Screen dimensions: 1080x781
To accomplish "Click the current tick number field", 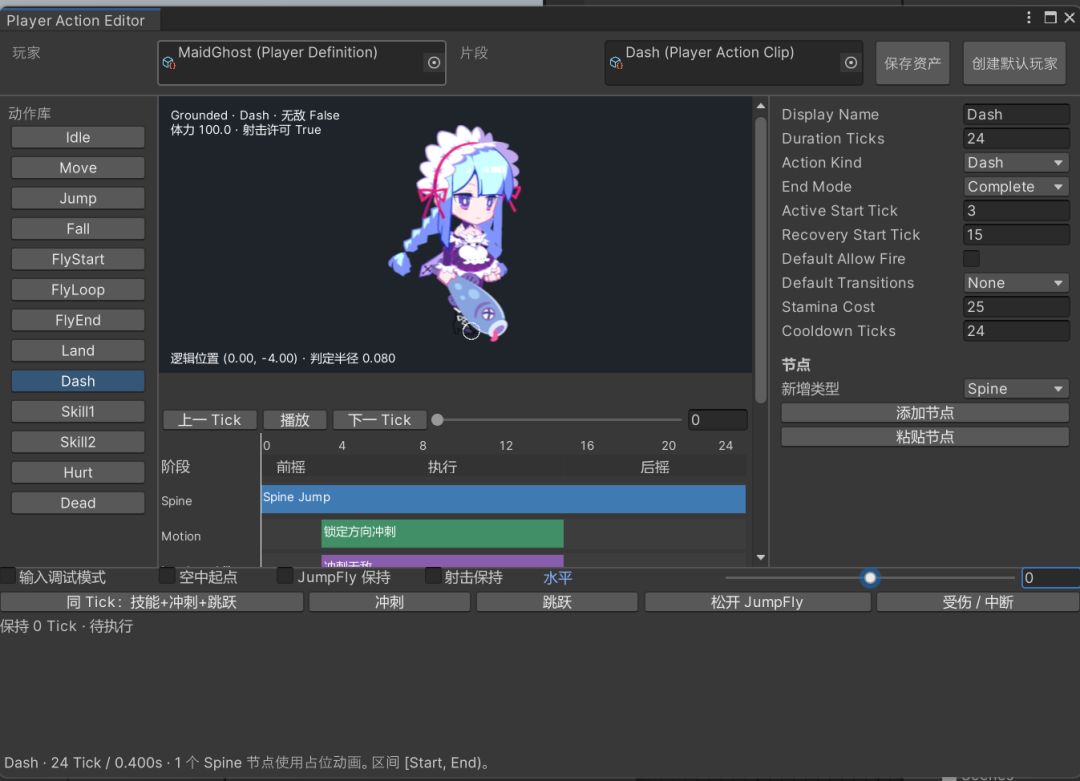I will coord(717,419).
